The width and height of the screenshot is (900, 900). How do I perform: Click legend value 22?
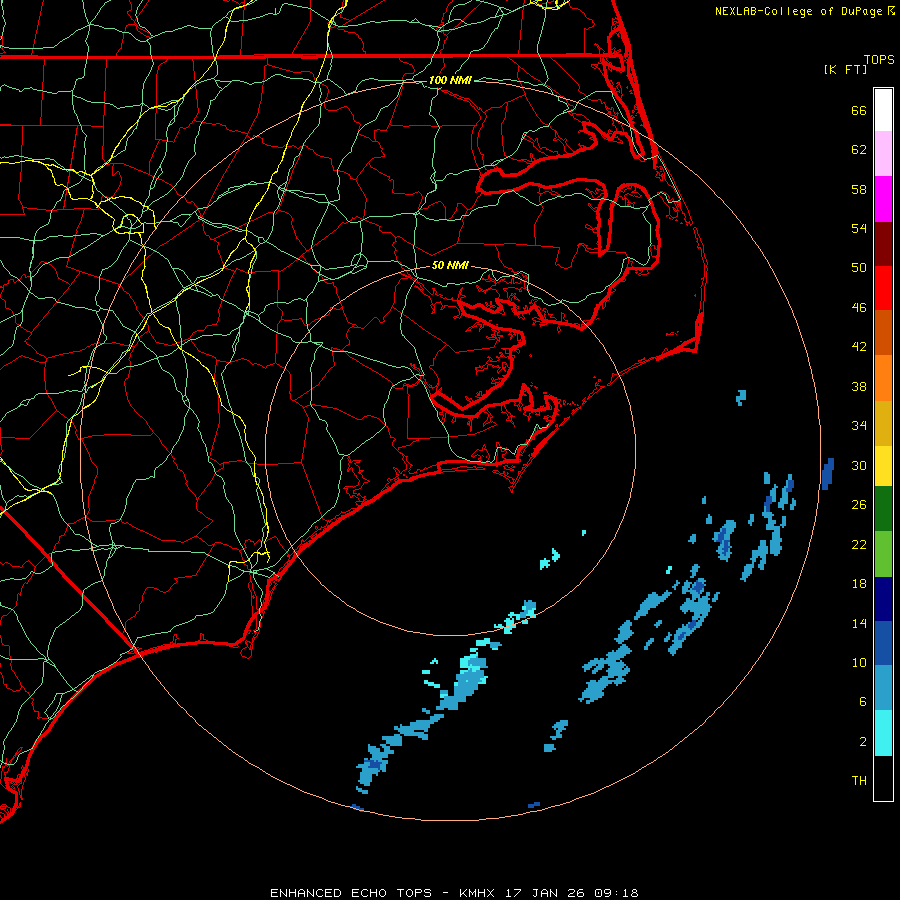[x=859, y=544]
